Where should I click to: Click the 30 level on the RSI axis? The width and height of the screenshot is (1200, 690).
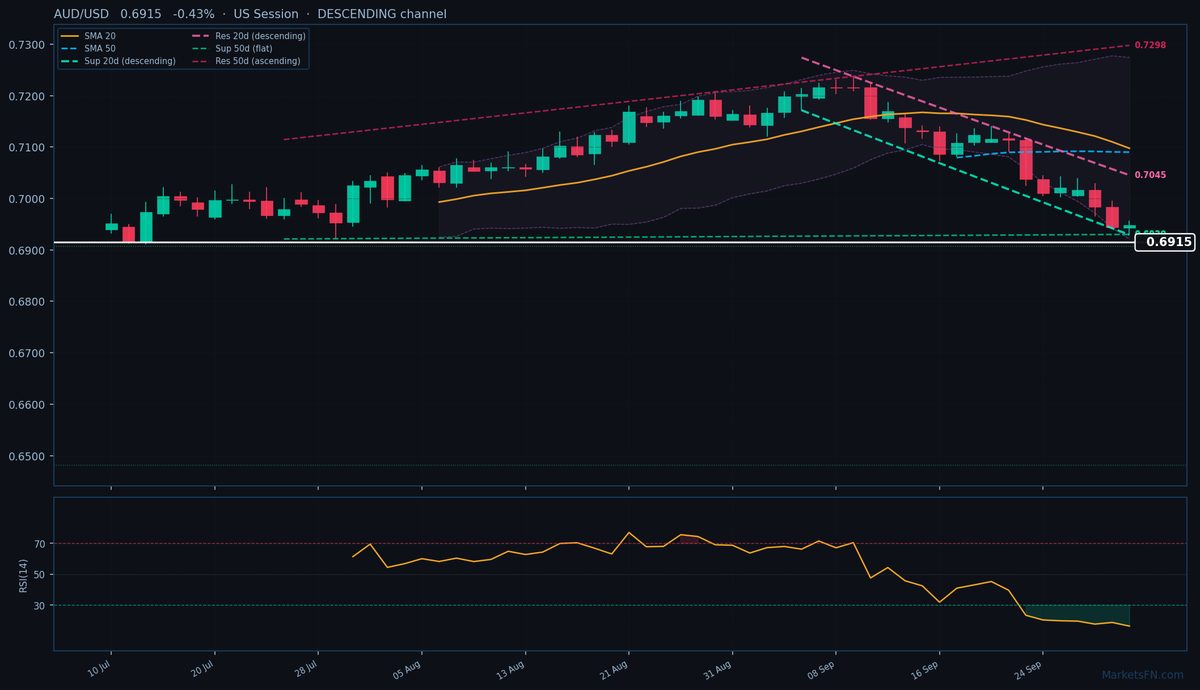[x=40, y=606]
